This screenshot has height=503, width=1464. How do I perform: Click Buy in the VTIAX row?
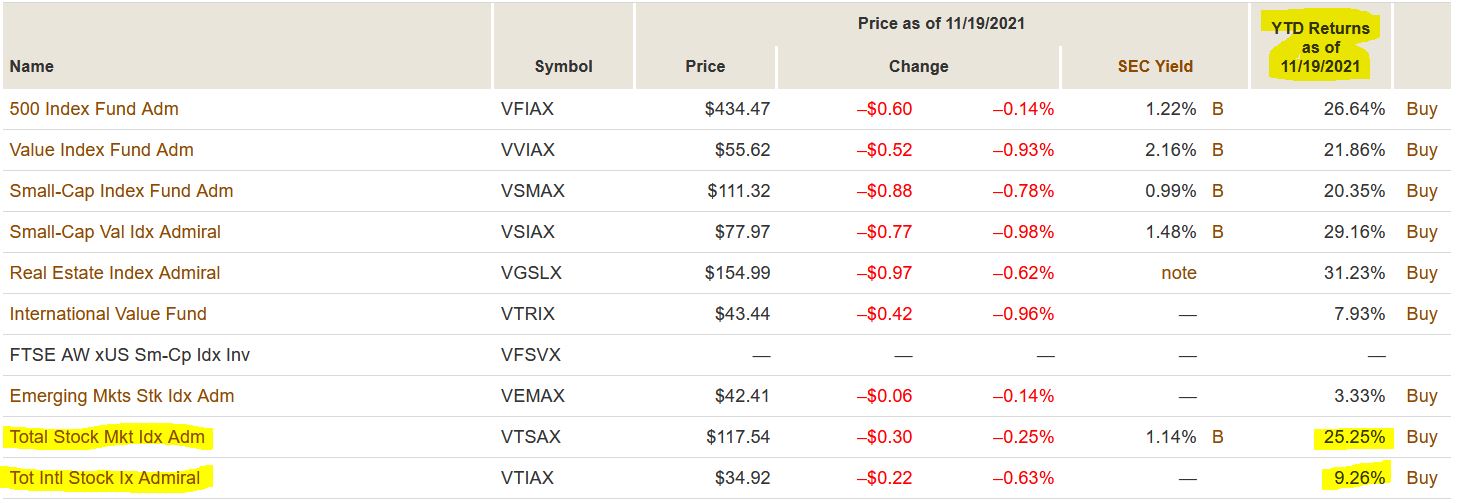[1421, 477]
